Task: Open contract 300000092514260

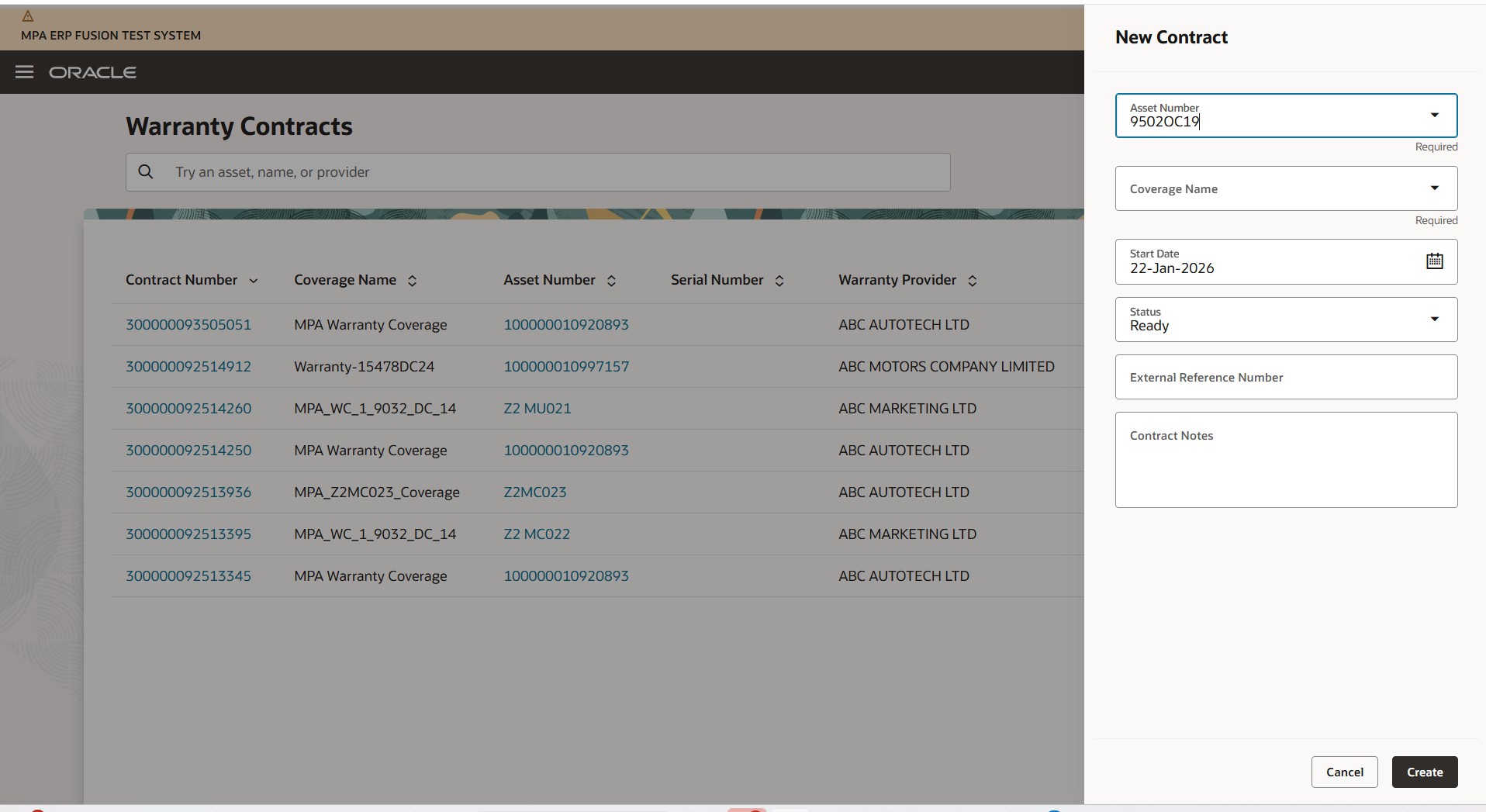Action: tap(188, 409)
